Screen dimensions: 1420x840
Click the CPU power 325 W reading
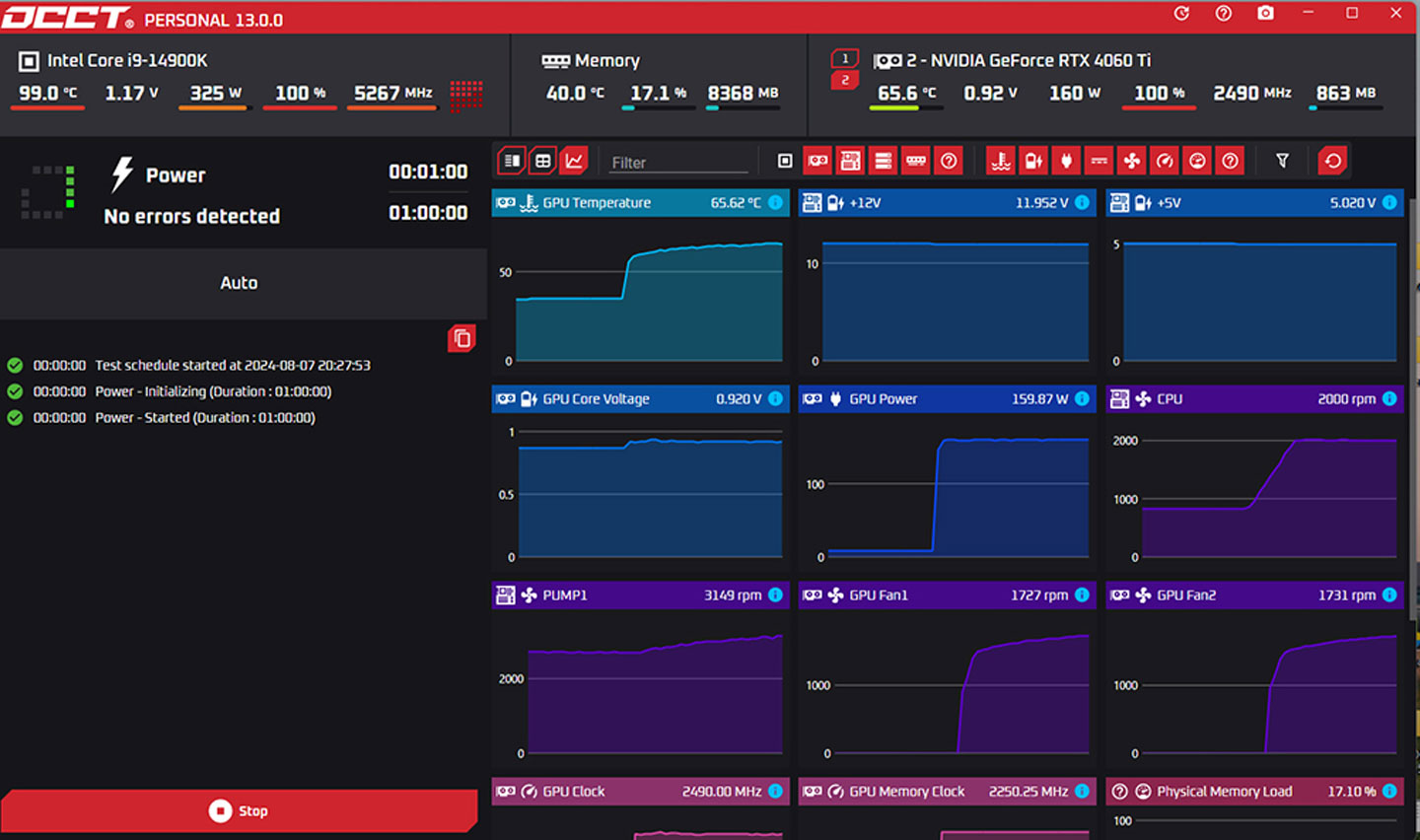pyautogui.click(x=215, y=93)
